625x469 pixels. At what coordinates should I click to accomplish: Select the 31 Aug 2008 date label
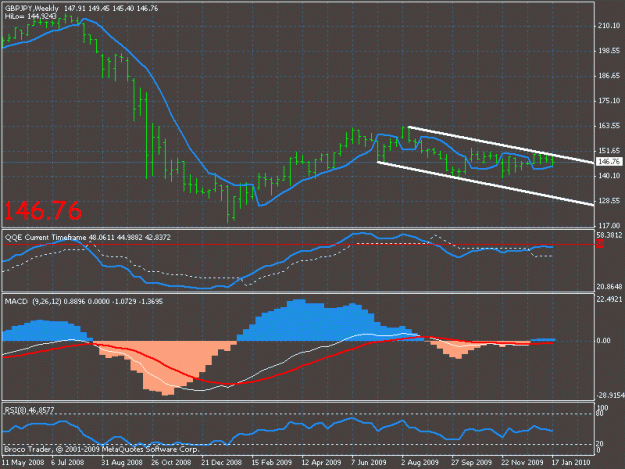122,462
